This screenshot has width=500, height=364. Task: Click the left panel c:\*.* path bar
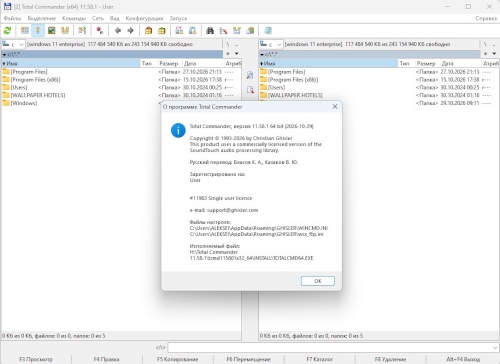[112, 54]
